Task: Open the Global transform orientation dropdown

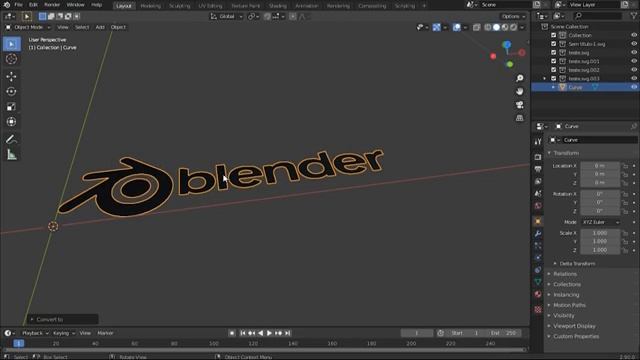Action: coord(227,16)
